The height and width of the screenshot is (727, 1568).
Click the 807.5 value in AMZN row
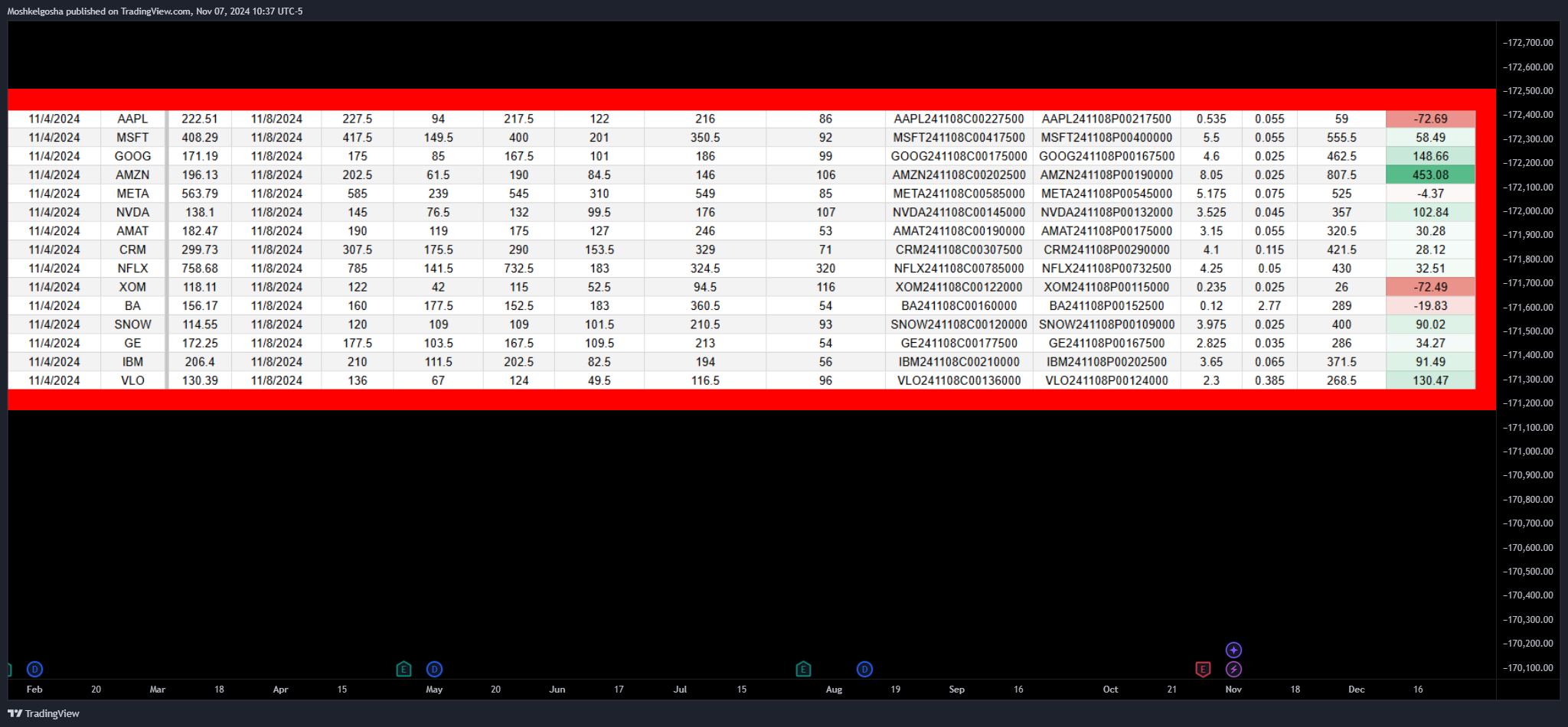(x=1341, y=175)
